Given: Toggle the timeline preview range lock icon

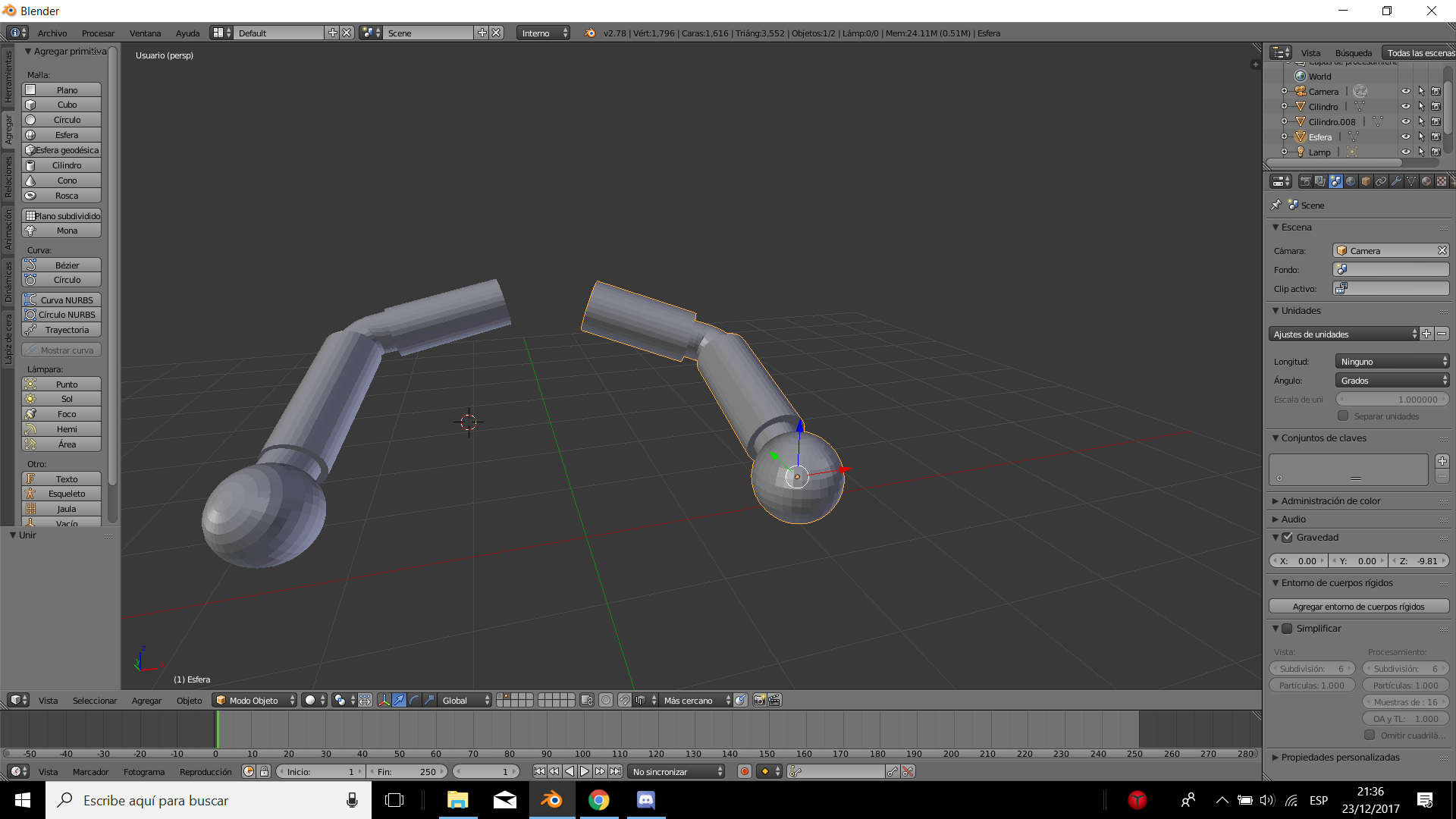Looking at the screenshot, I should click(x=264, y=771).
